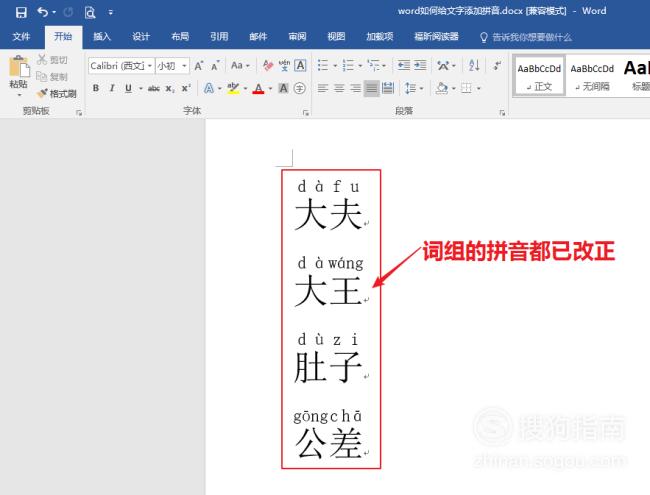Toggle justify paragraph alignment

372,88
